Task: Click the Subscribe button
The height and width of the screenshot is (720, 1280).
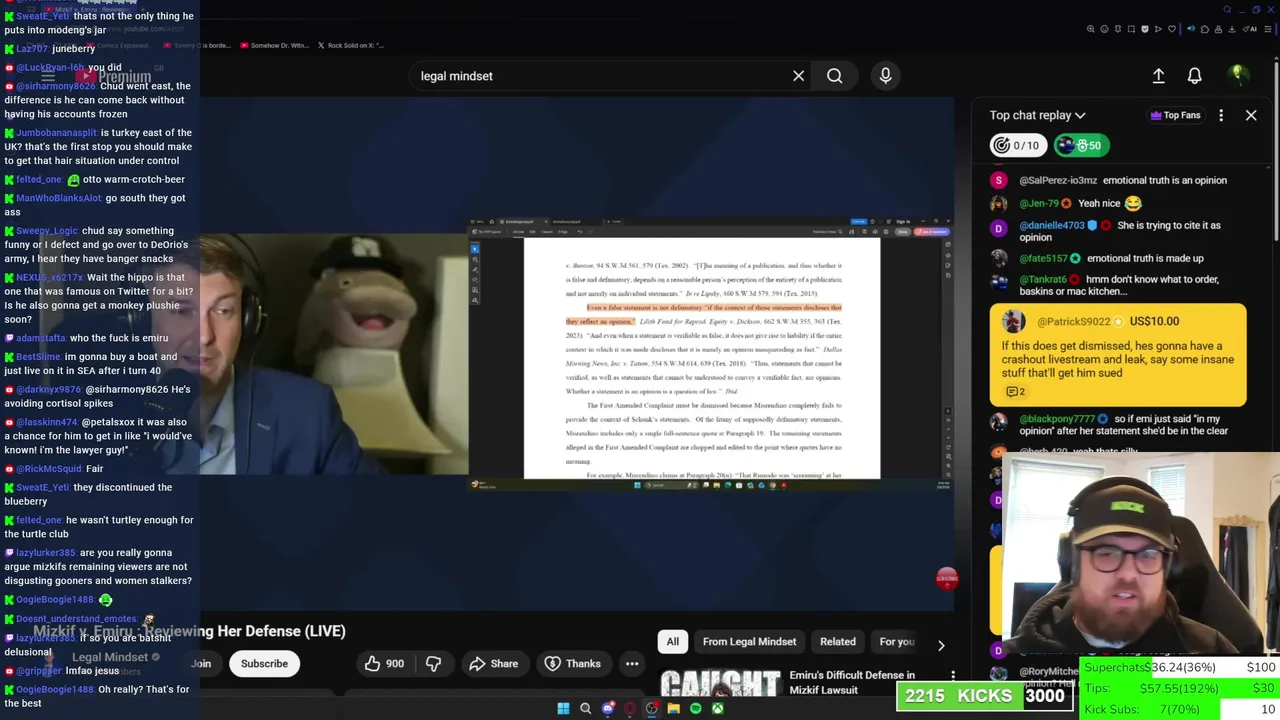Action: click(x=264, y=663)
